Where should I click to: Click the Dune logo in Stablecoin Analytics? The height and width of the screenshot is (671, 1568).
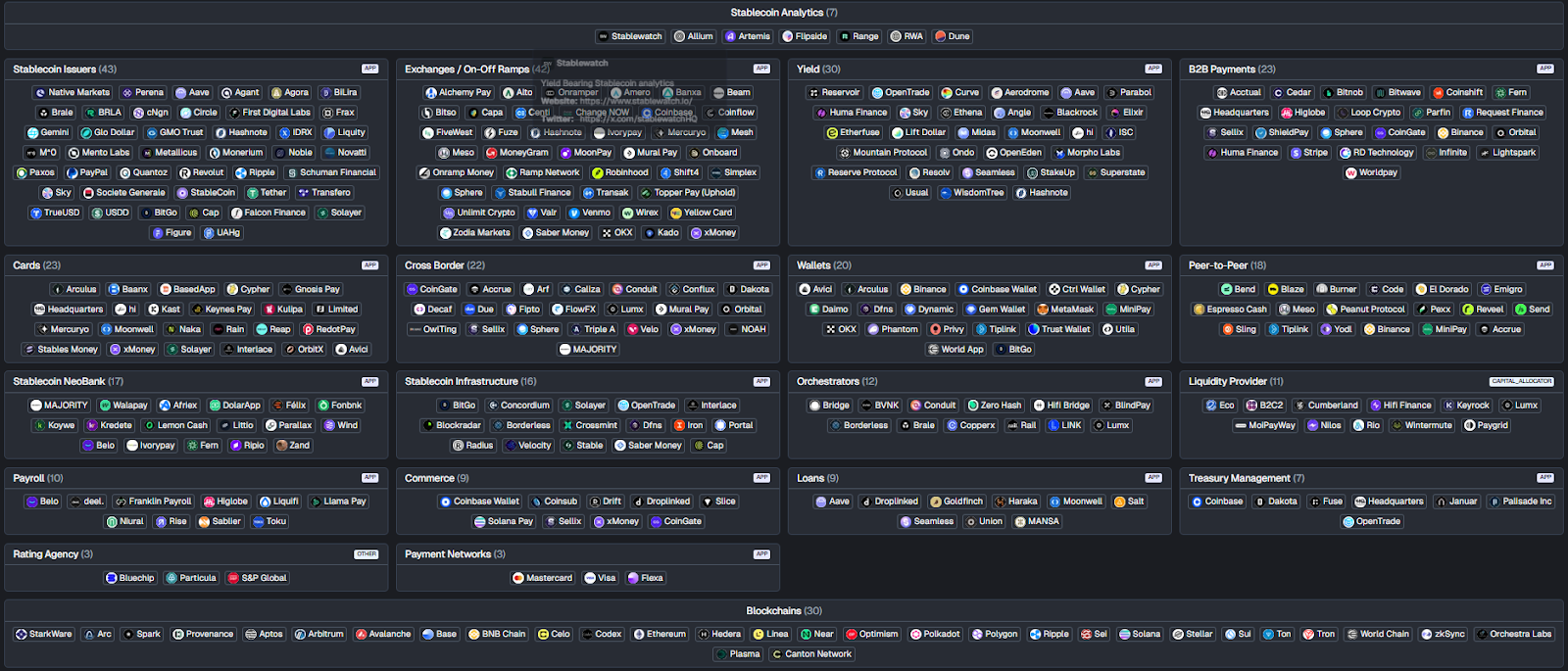pyautogui.click(x=940, y=36)
